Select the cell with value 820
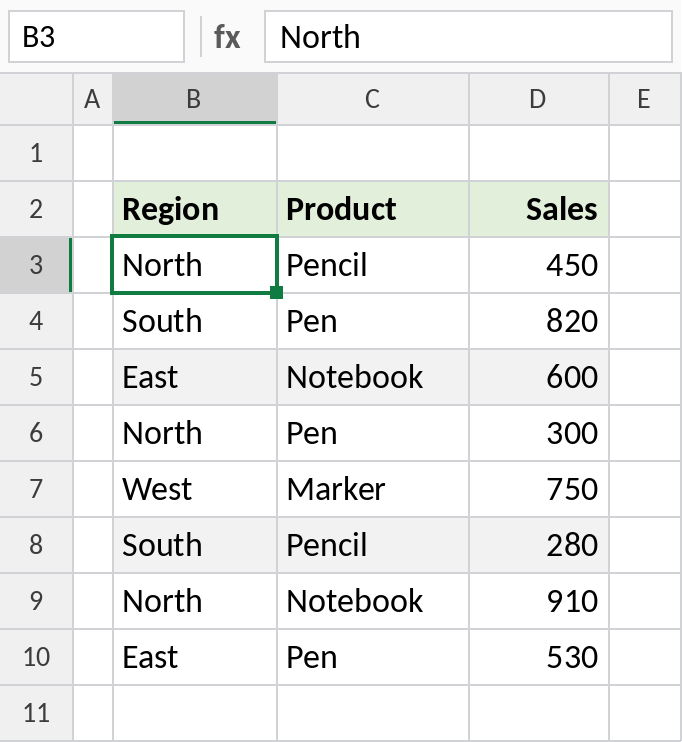 pos(539,321)
